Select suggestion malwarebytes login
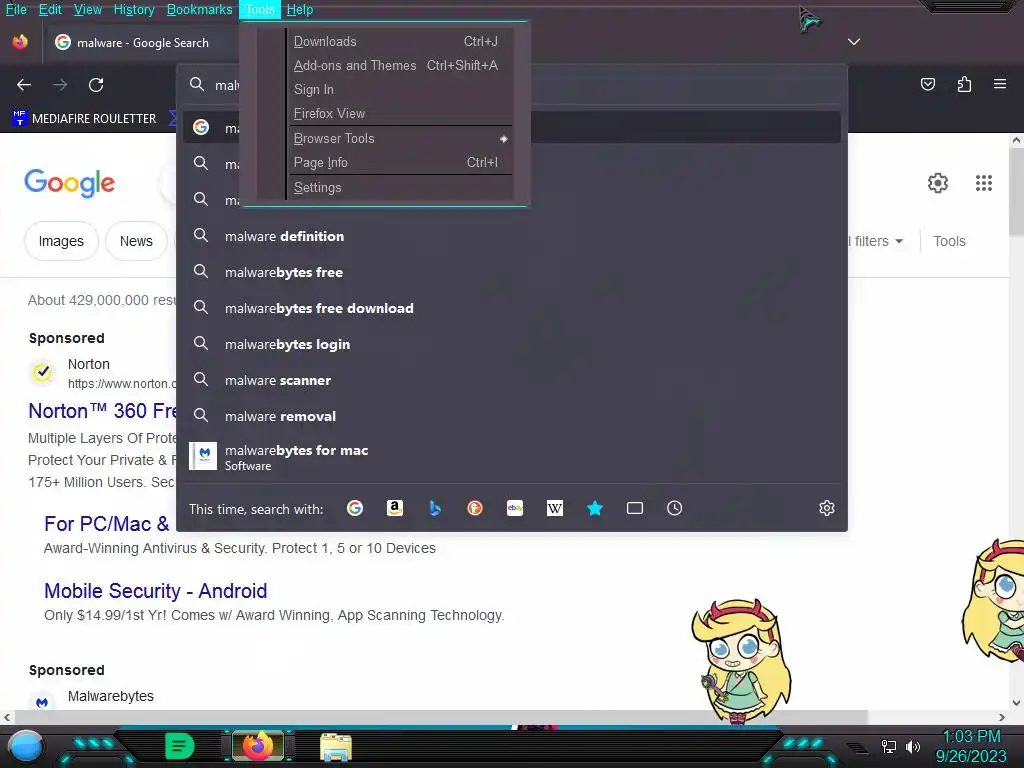Screen dimensions: 1024x768 [512, 344]
